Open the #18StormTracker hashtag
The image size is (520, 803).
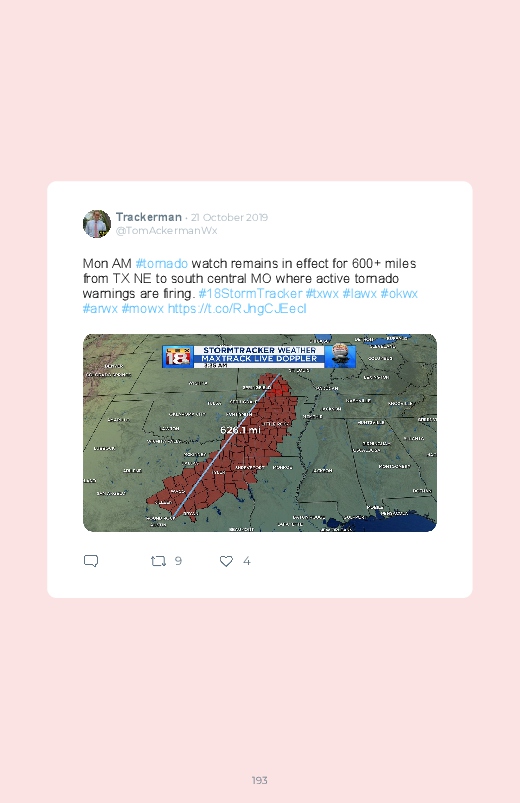(251, 293)
